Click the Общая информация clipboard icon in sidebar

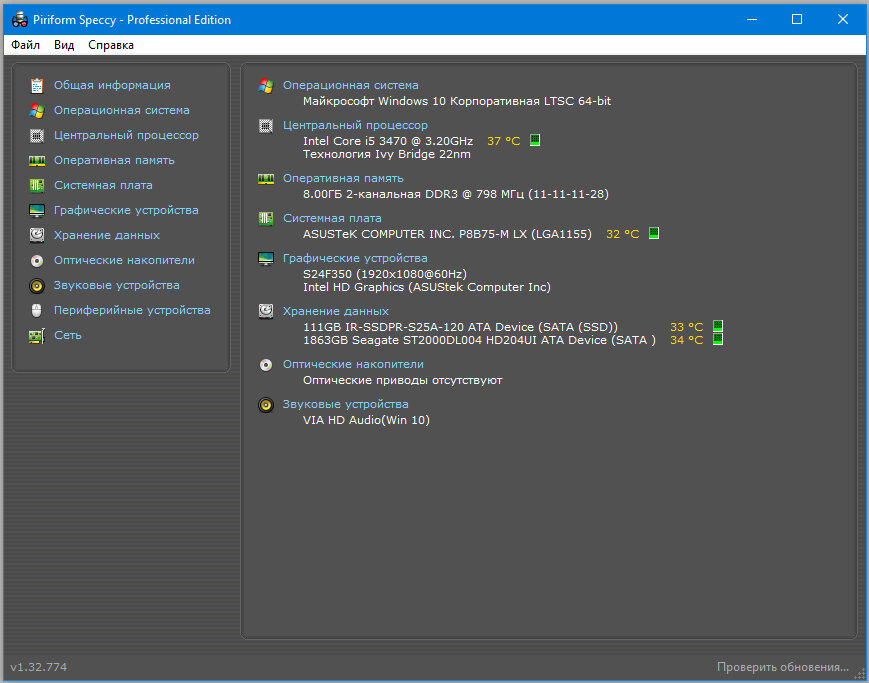click(x=37, y=85)
